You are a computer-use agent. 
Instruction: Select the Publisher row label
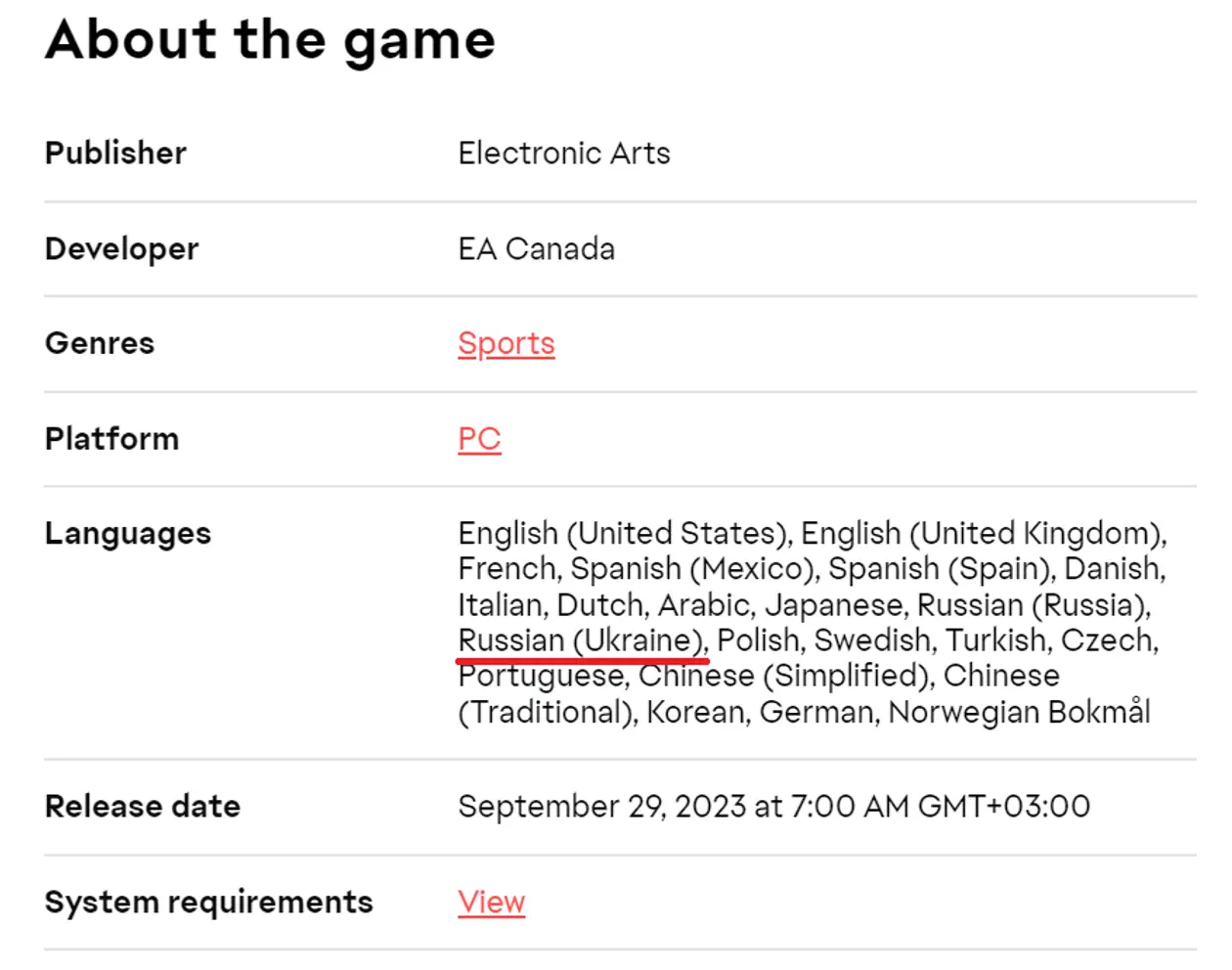pyautogui.click(x=115, y=154)
